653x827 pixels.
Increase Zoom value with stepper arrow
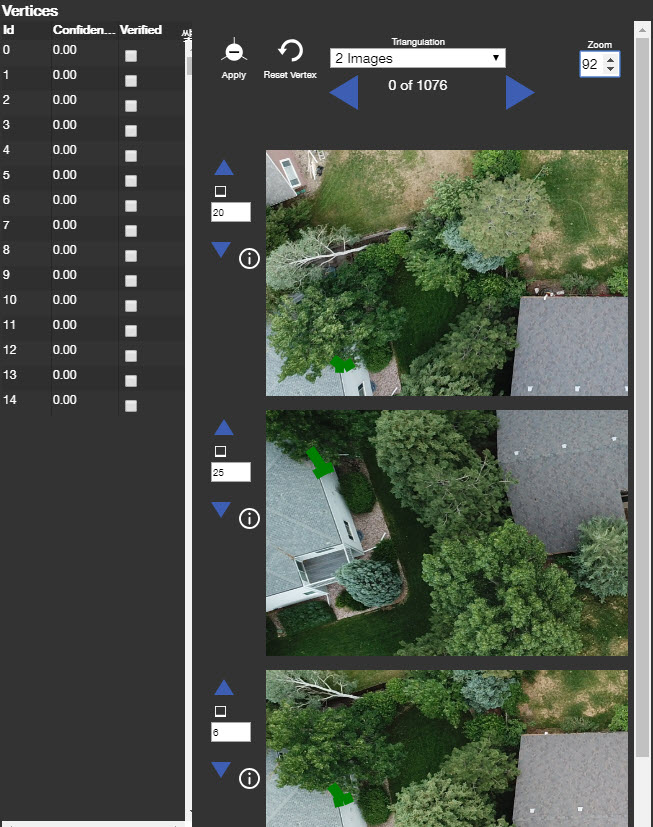(x=611, y=59)
